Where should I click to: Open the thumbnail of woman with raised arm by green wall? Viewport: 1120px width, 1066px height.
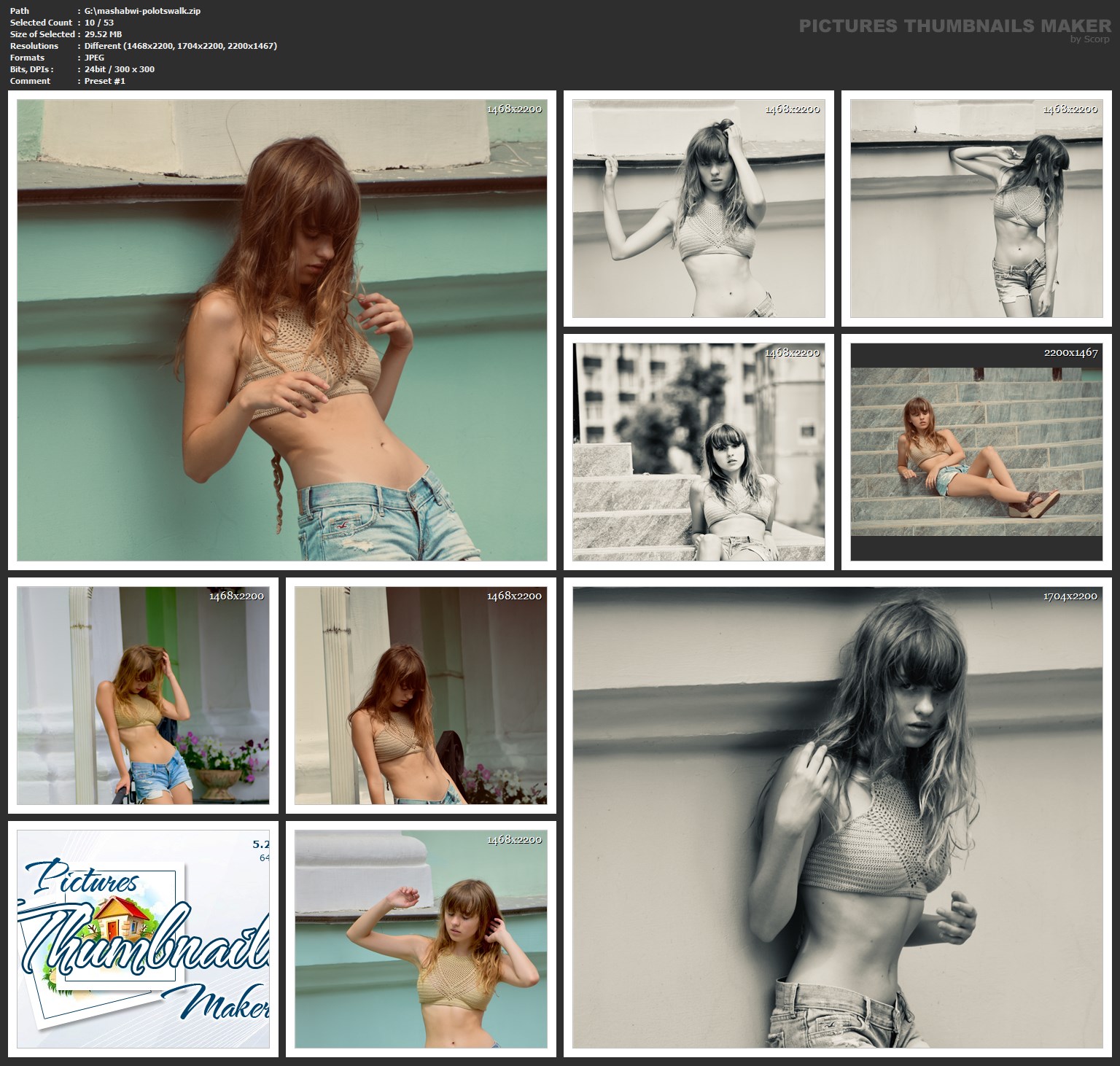click(x=421, y=939)
